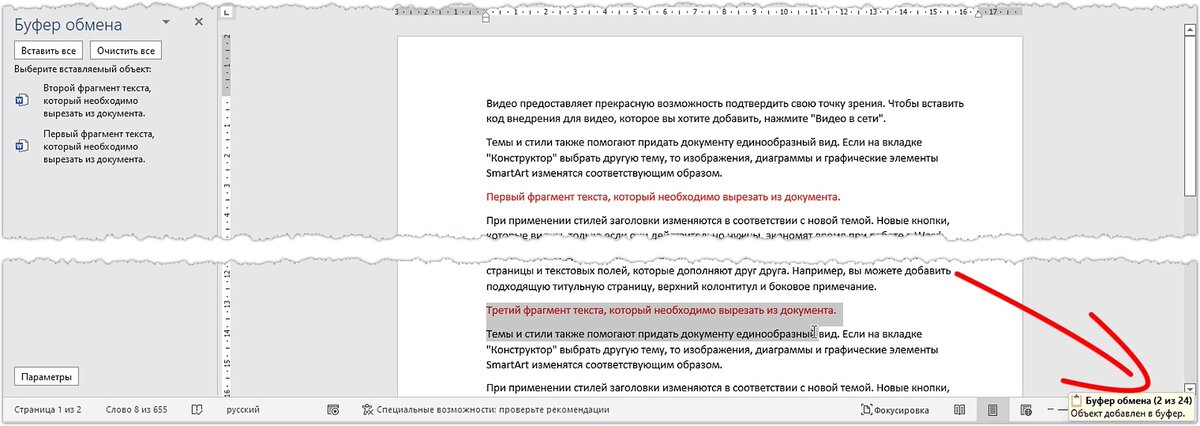Change language 'русский' in status bar
Image resolution: width=1200 pixels, height=426 pixels.
pos(243,410)
